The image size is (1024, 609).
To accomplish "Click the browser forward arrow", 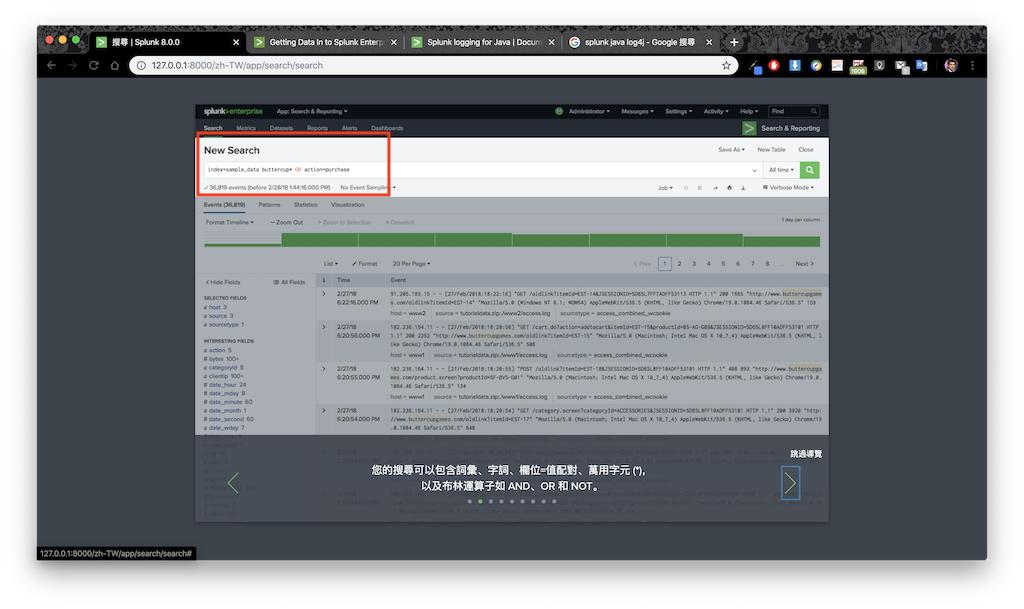I will click(72, 65).
